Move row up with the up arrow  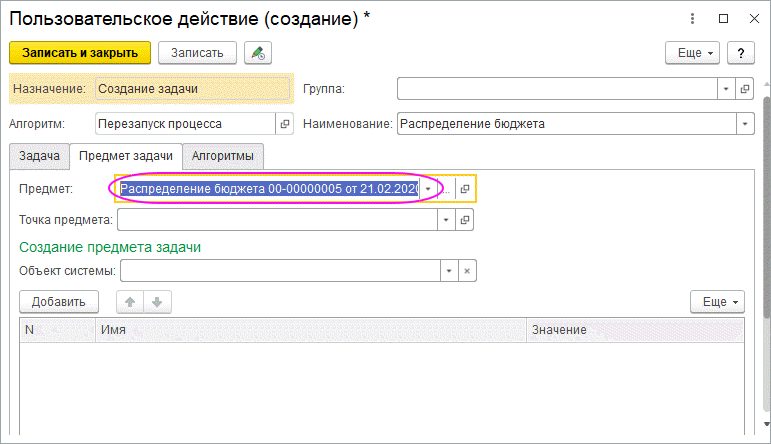point(130,301)
